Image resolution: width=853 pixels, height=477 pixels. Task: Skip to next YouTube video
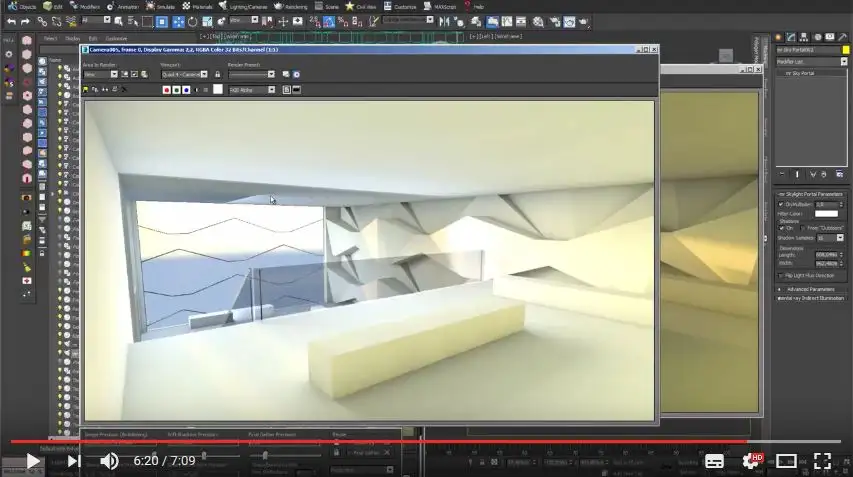(73, 461)
